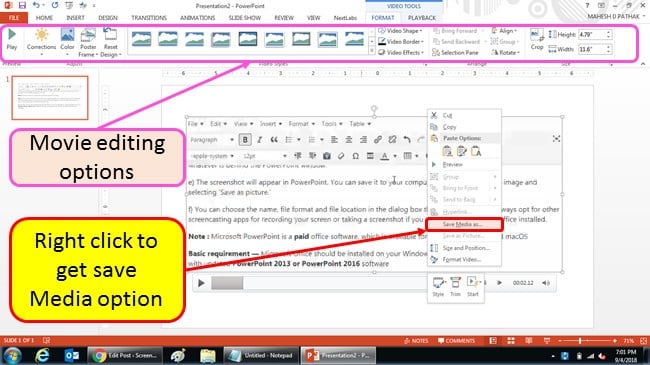Screen dimensions: 650x365
Task: Open Selection Pane
Action: tap(455, 53)
